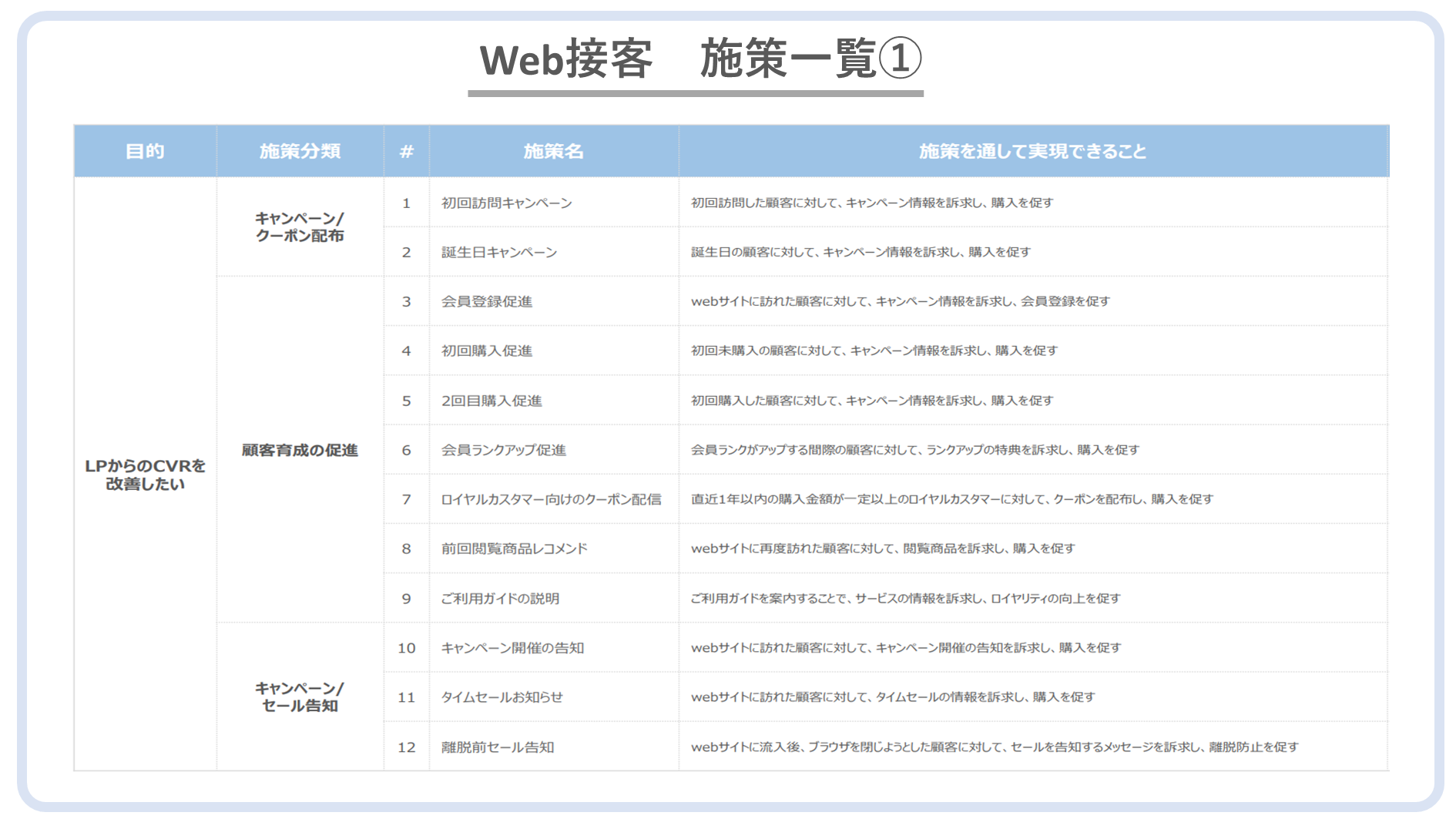Screen dimensions: 1456x819
Task: Select description キャンペーン開催の告知を訴求し
Action: [x=906, y=648]
